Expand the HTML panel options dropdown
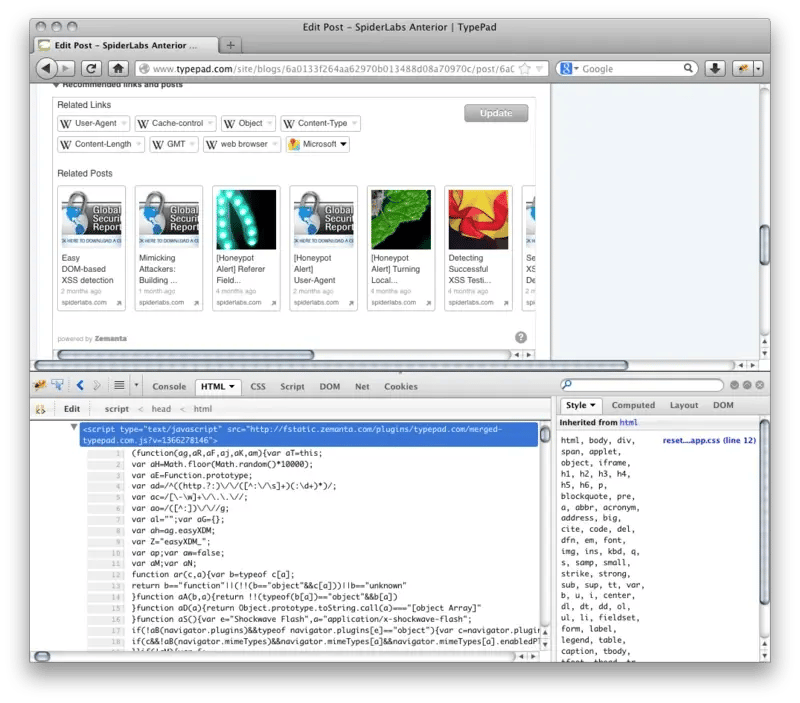The height and width of the screenshot is (703, 800). point(233,386)
